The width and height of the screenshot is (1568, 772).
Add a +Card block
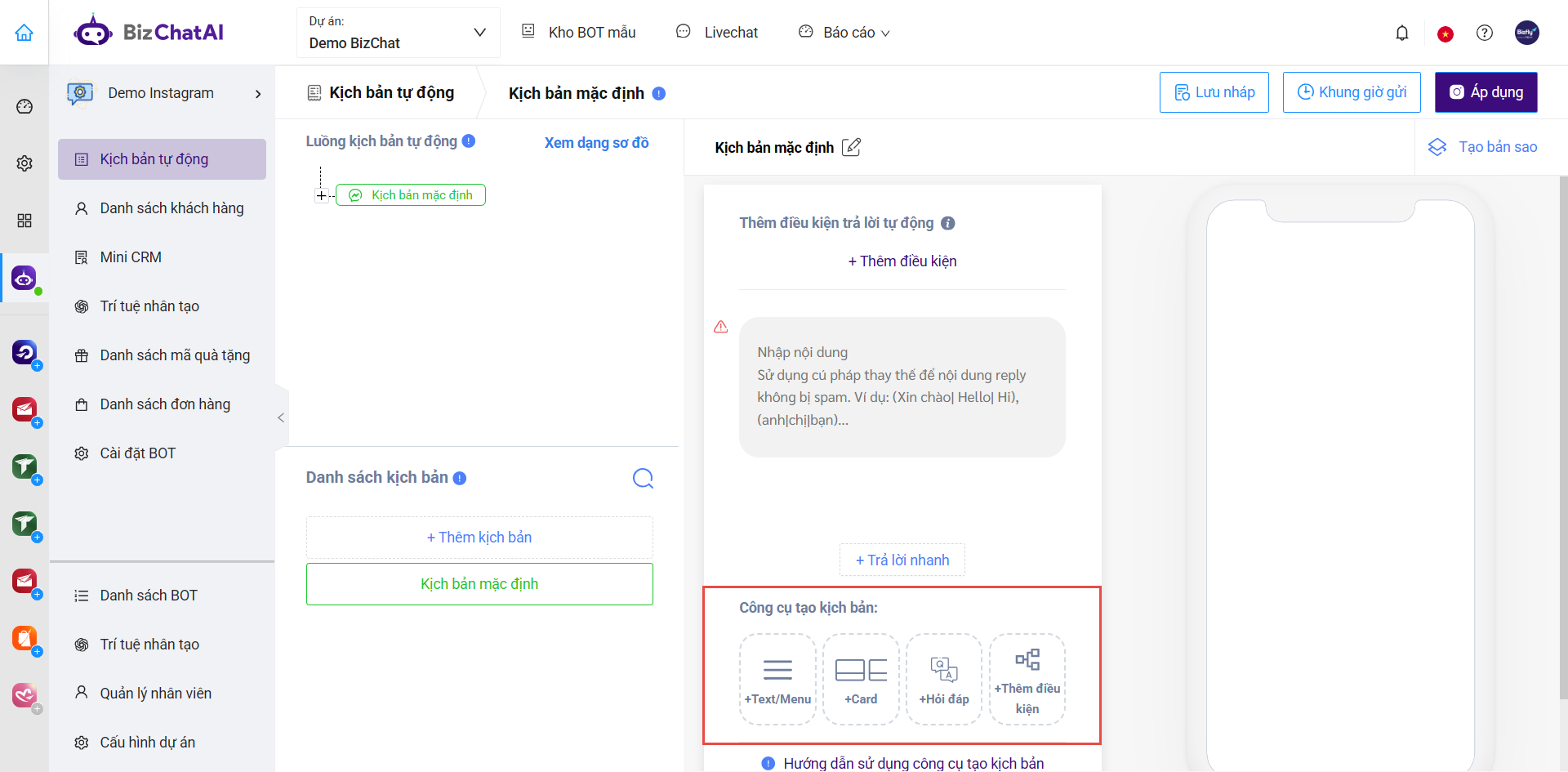click(861, 679)
